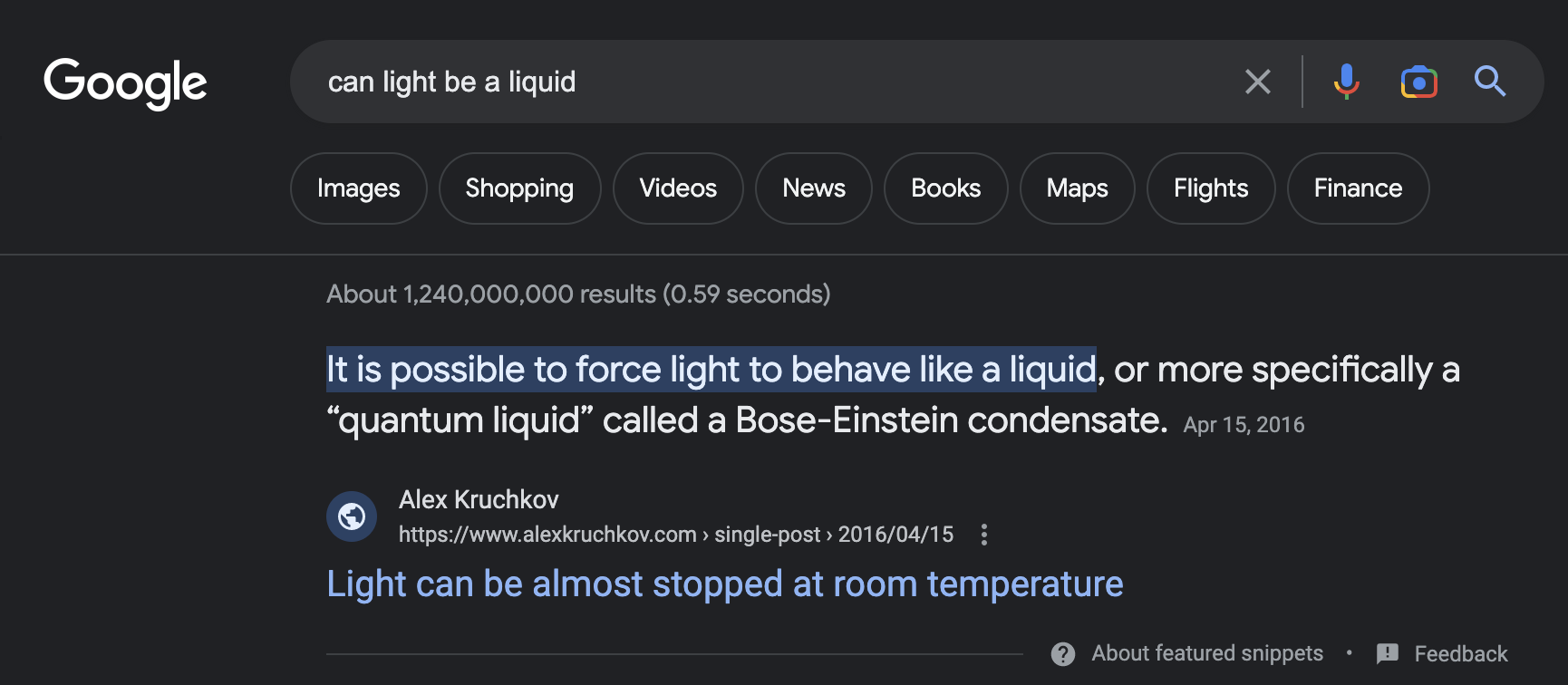Click the Feedback flag icon
Screen dimensions: 1568x685
click(x=1388, y=653)
